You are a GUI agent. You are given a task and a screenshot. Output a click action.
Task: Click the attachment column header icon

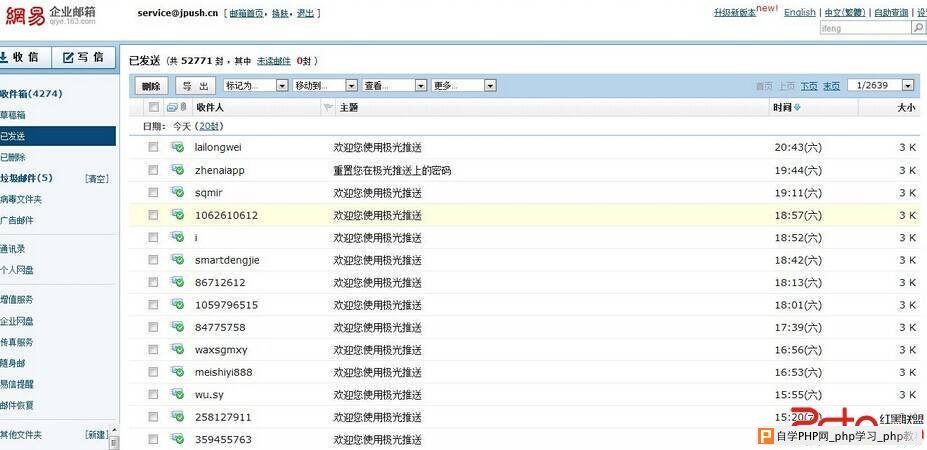pyautogui.click(x=183, y=107)
